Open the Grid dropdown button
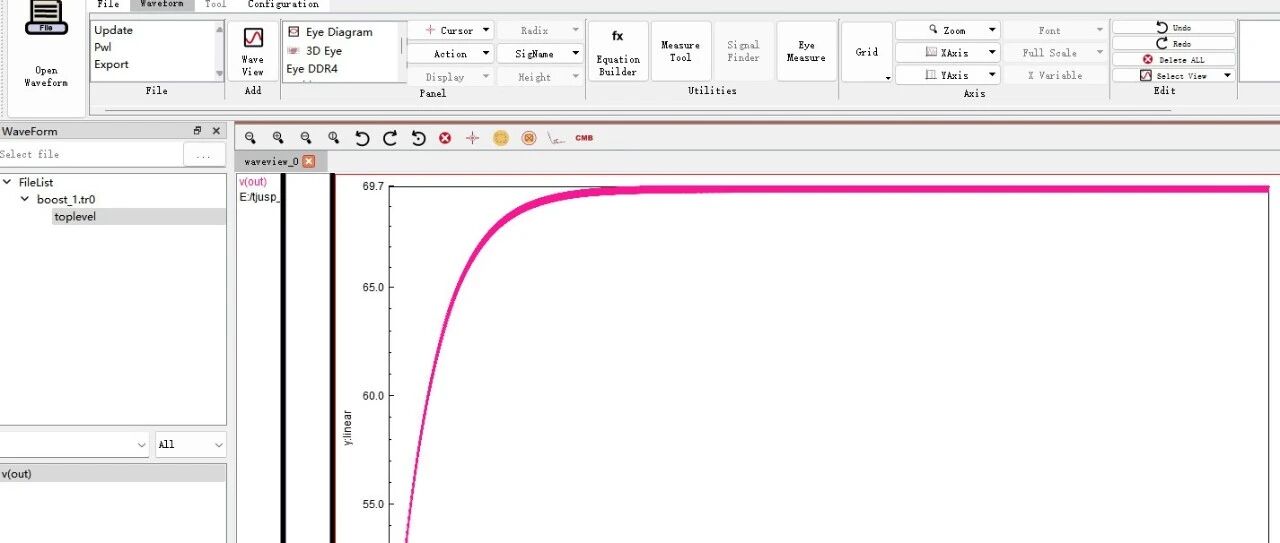The image size is (1280, 543). [x=867, y=53]
